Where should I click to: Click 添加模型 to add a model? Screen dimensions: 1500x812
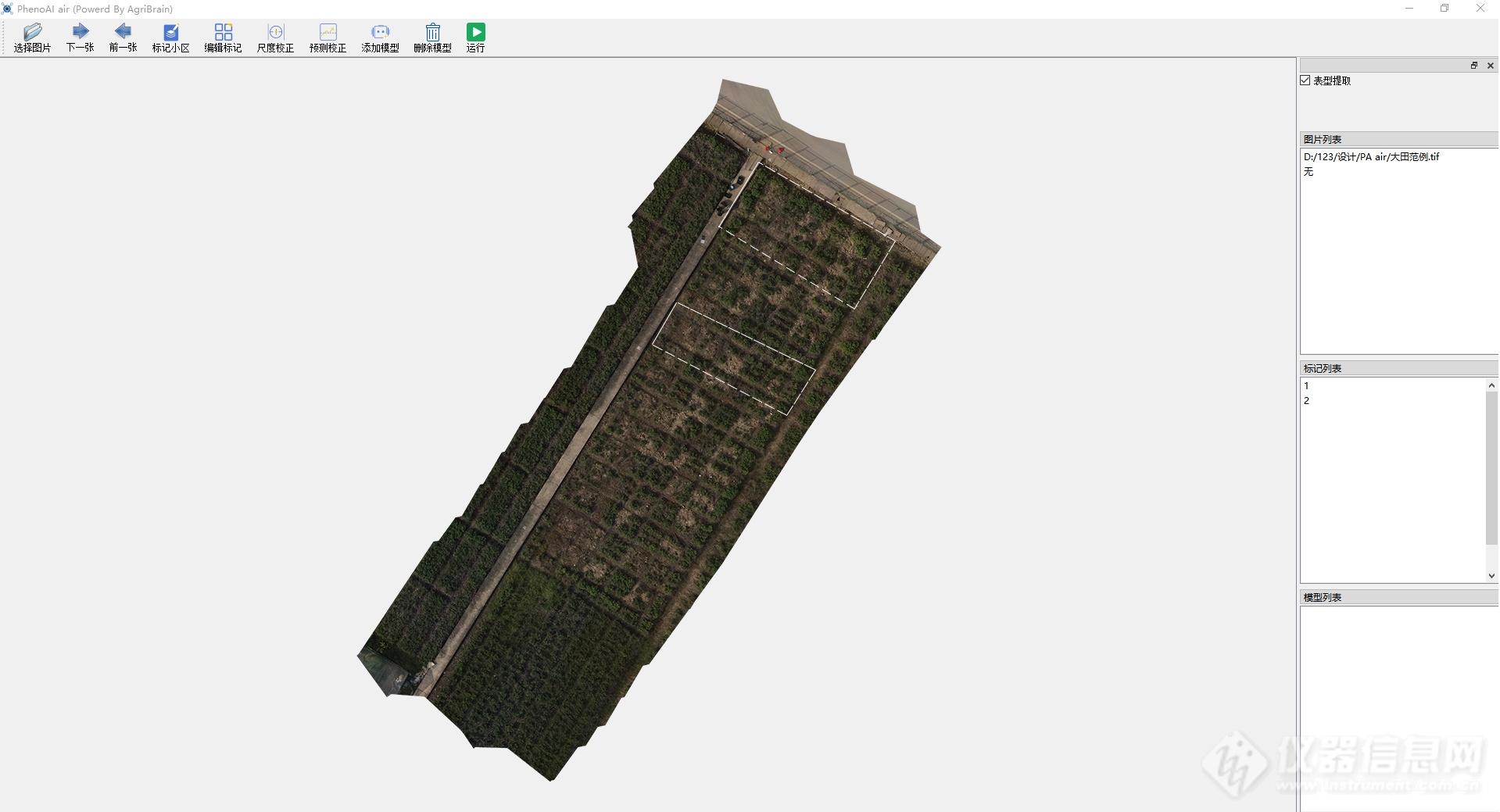pos(380,38)
